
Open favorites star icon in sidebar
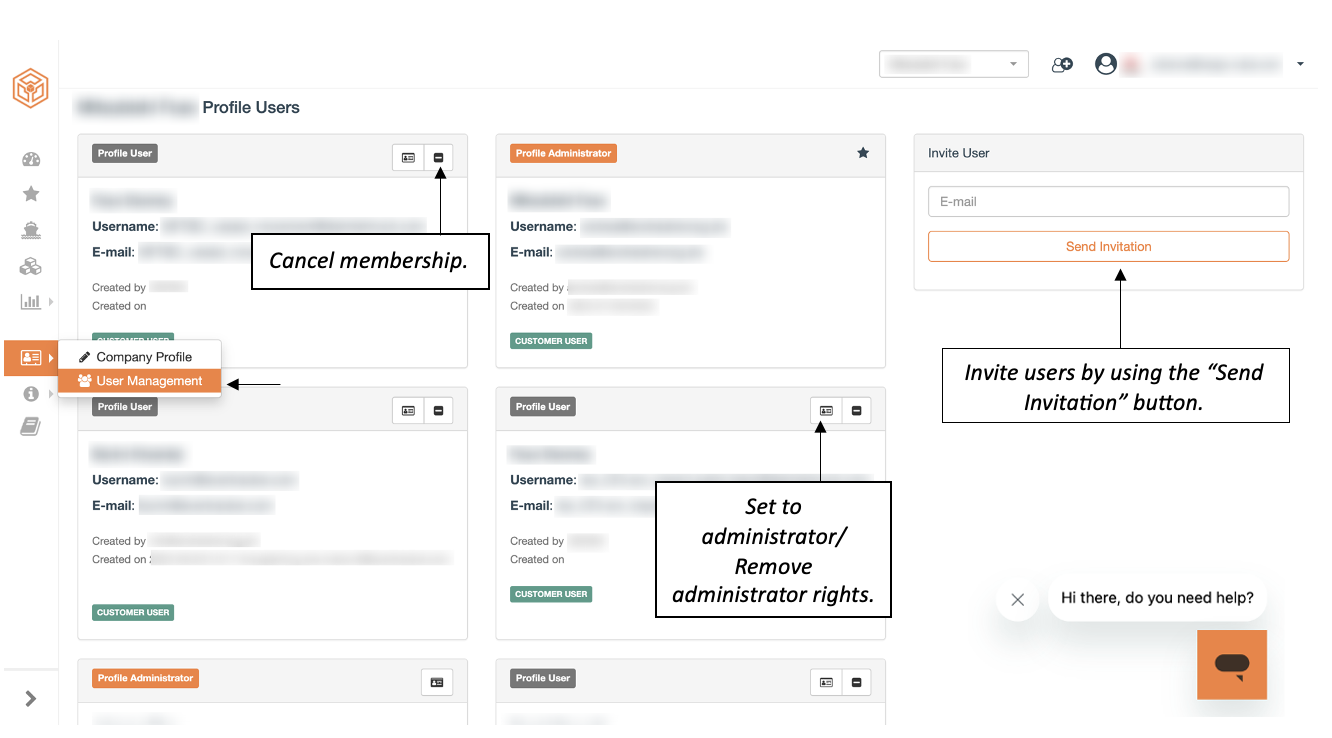31,194
